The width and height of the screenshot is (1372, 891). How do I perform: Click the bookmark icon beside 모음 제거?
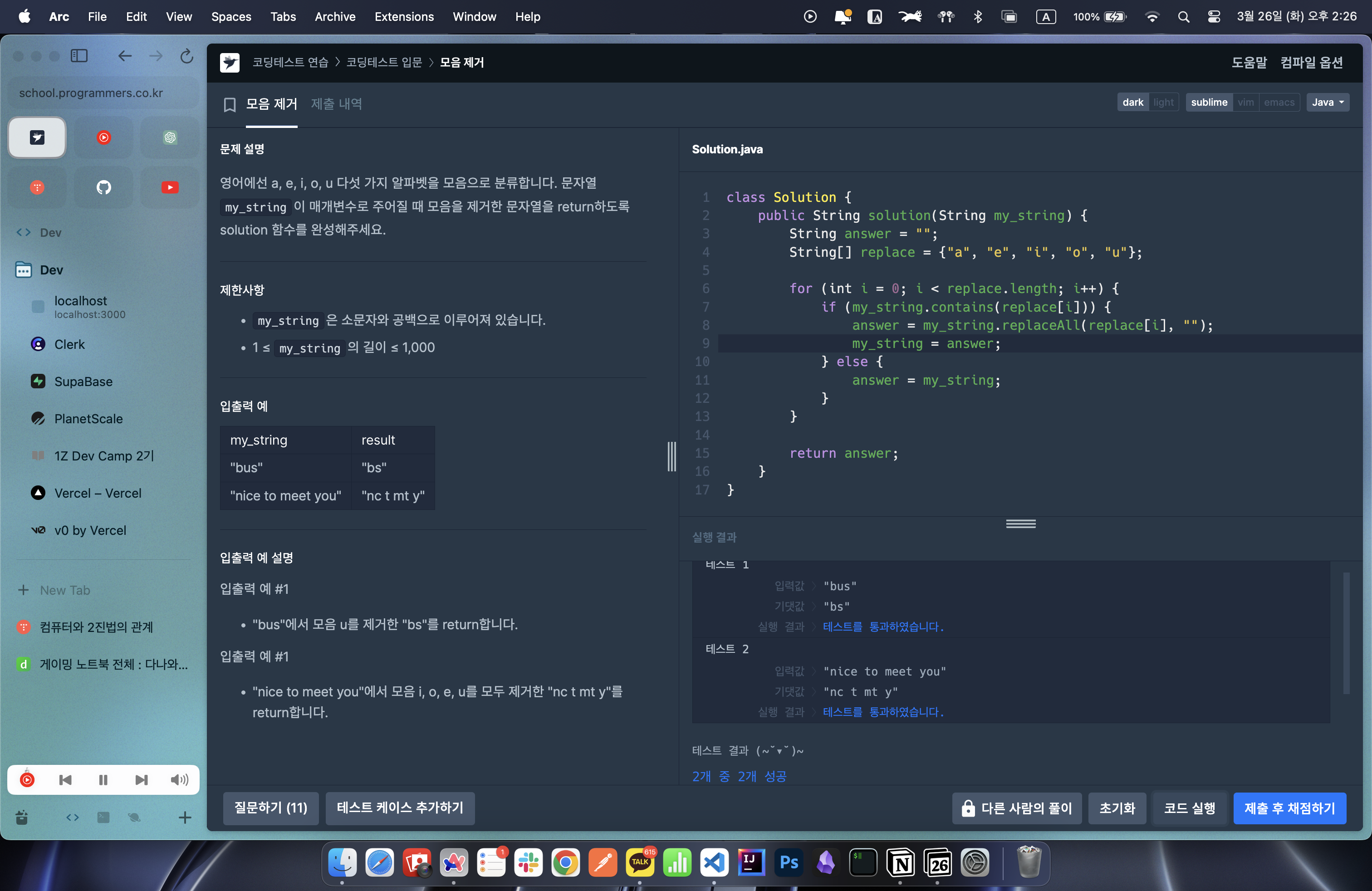click(230, 104)
